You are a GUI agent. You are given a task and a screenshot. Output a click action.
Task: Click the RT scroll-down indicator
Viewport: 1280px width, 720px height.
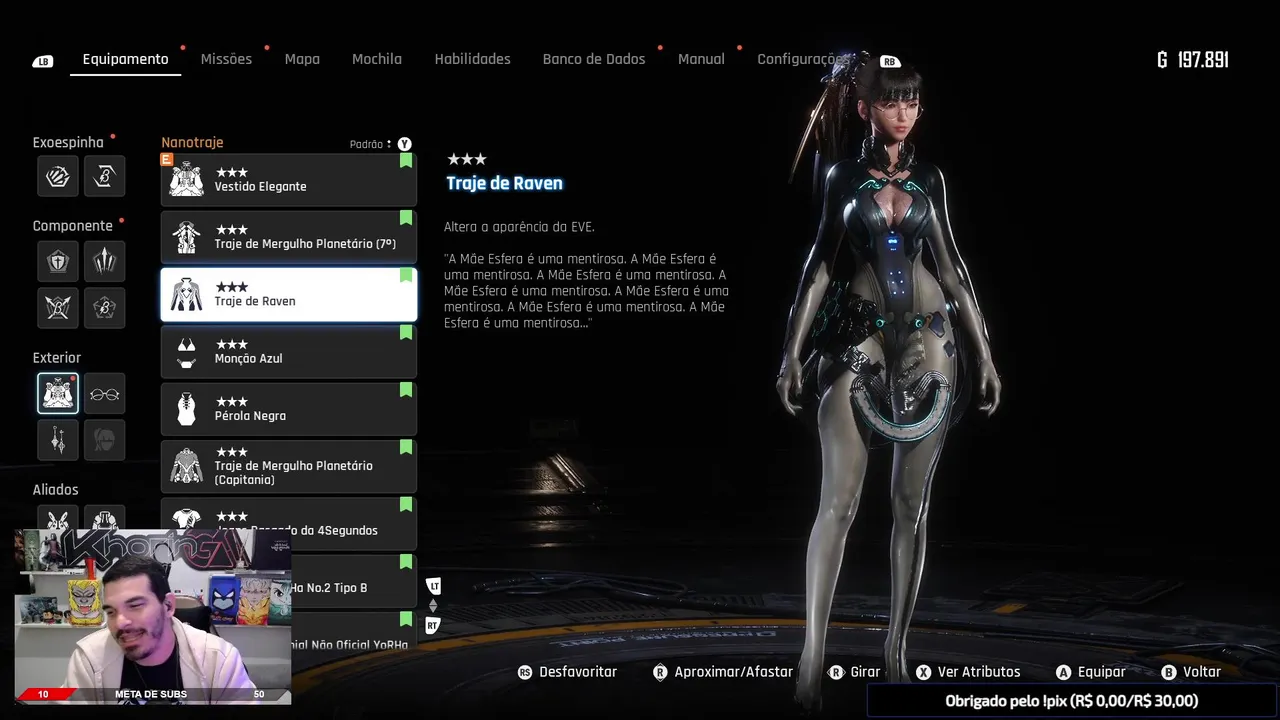pos(433,626)
